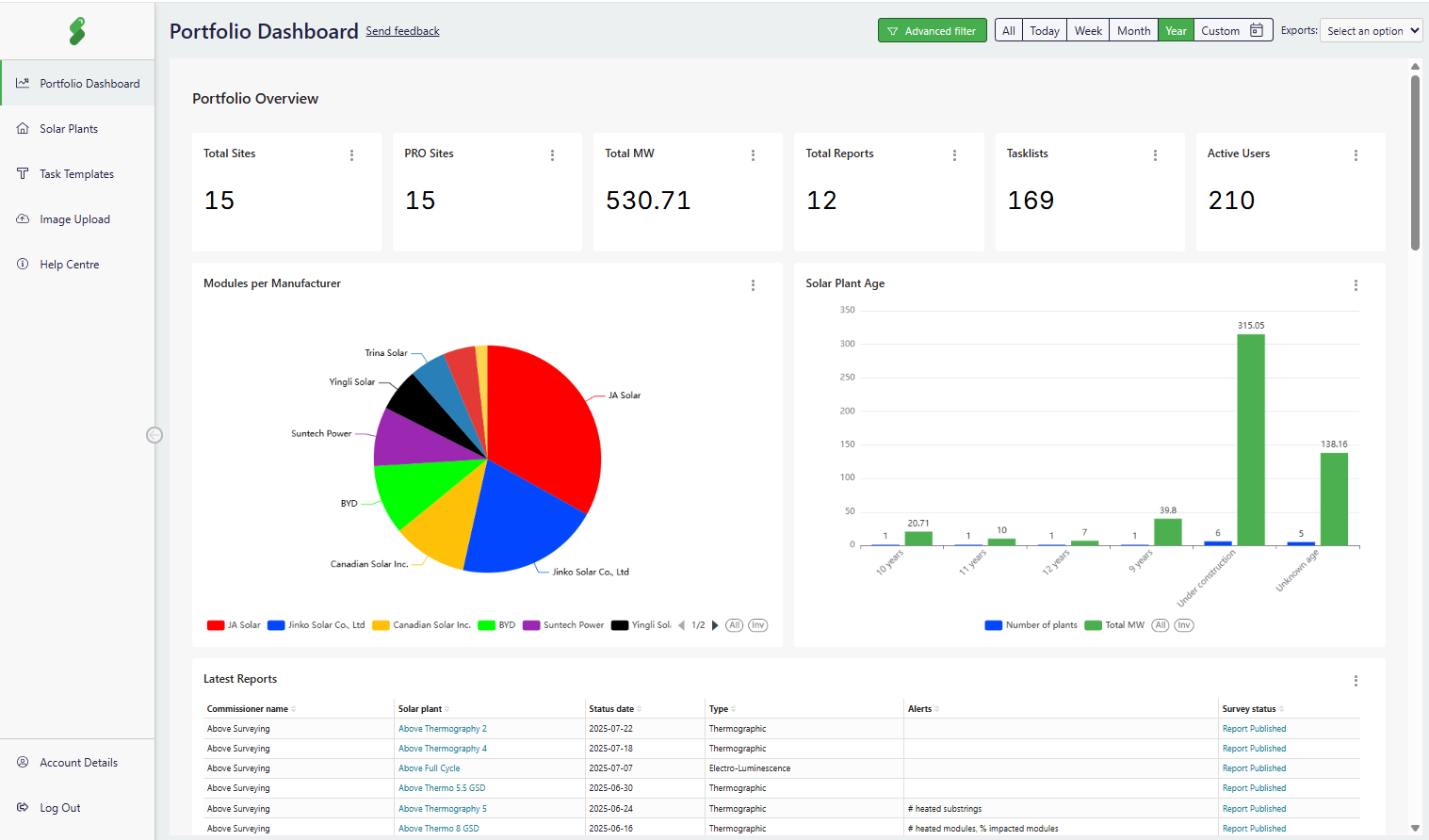Collapse the sidebar with the arrow circle
Image resolution: width=1429 pixels, height=840 pixels.
154,435
